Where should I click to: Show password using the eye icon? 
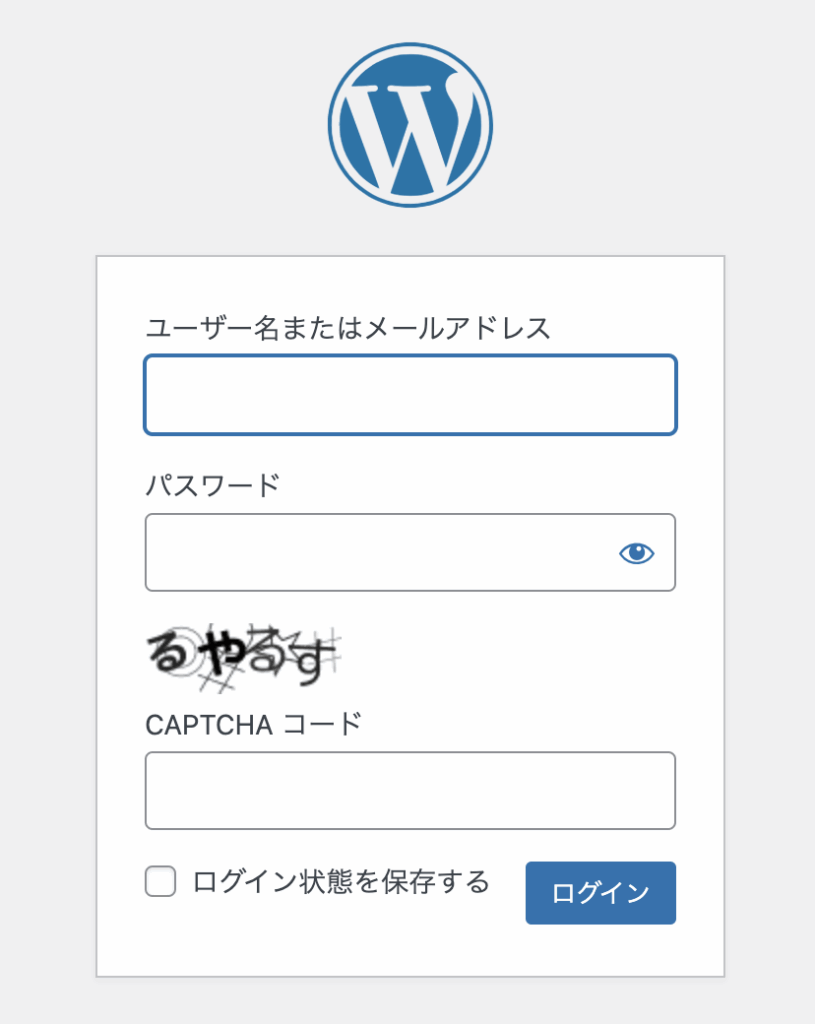click(x=636, y=553)
